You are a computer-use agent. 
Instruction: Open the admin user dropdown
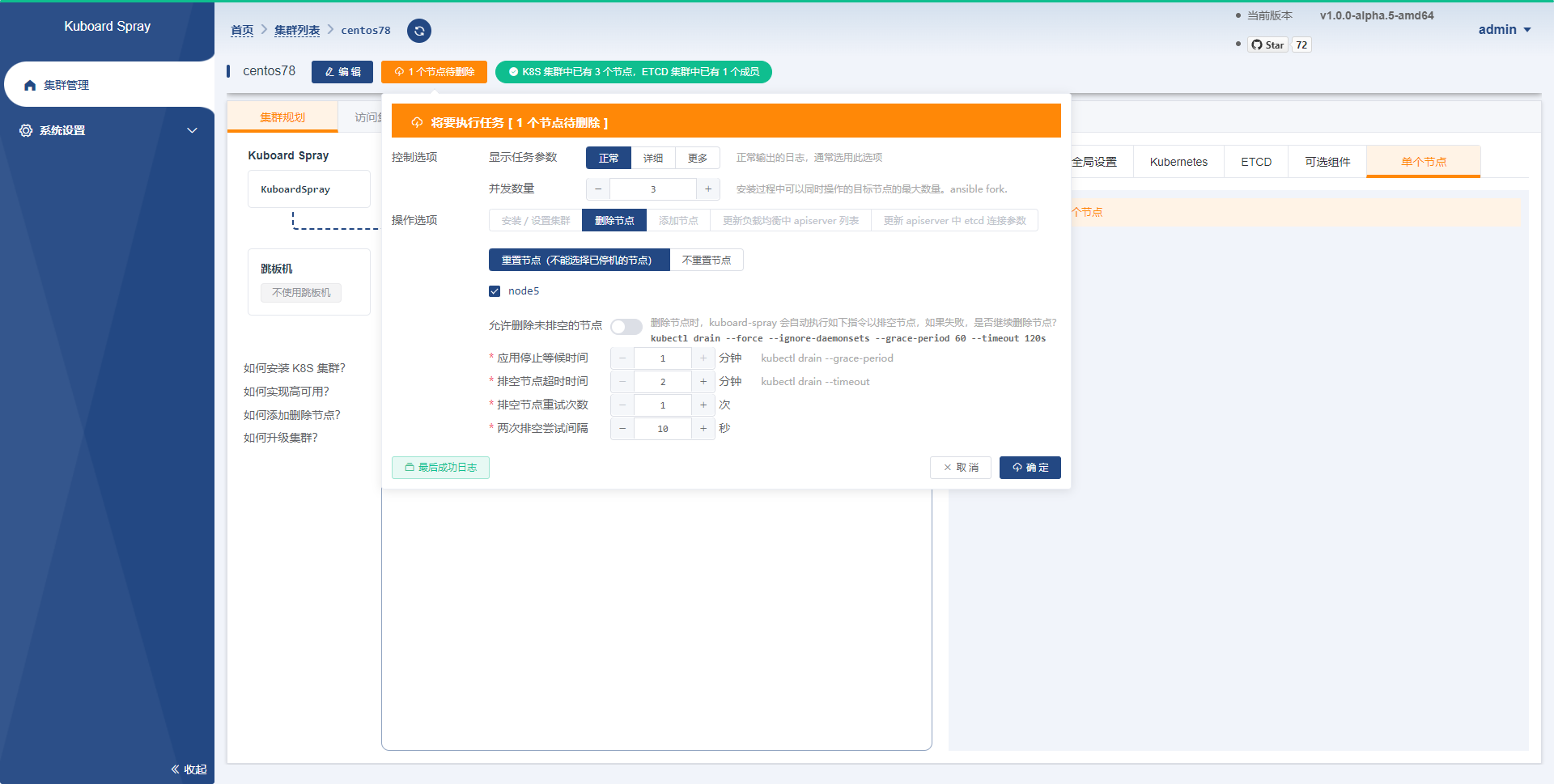tap(1505, 30)
